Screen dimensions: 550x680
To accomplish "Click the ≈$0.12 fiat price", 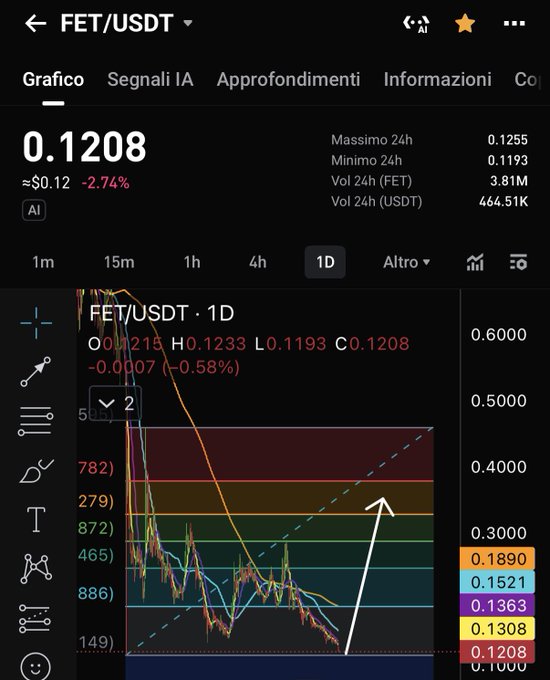I will click(x=46, y=183).
